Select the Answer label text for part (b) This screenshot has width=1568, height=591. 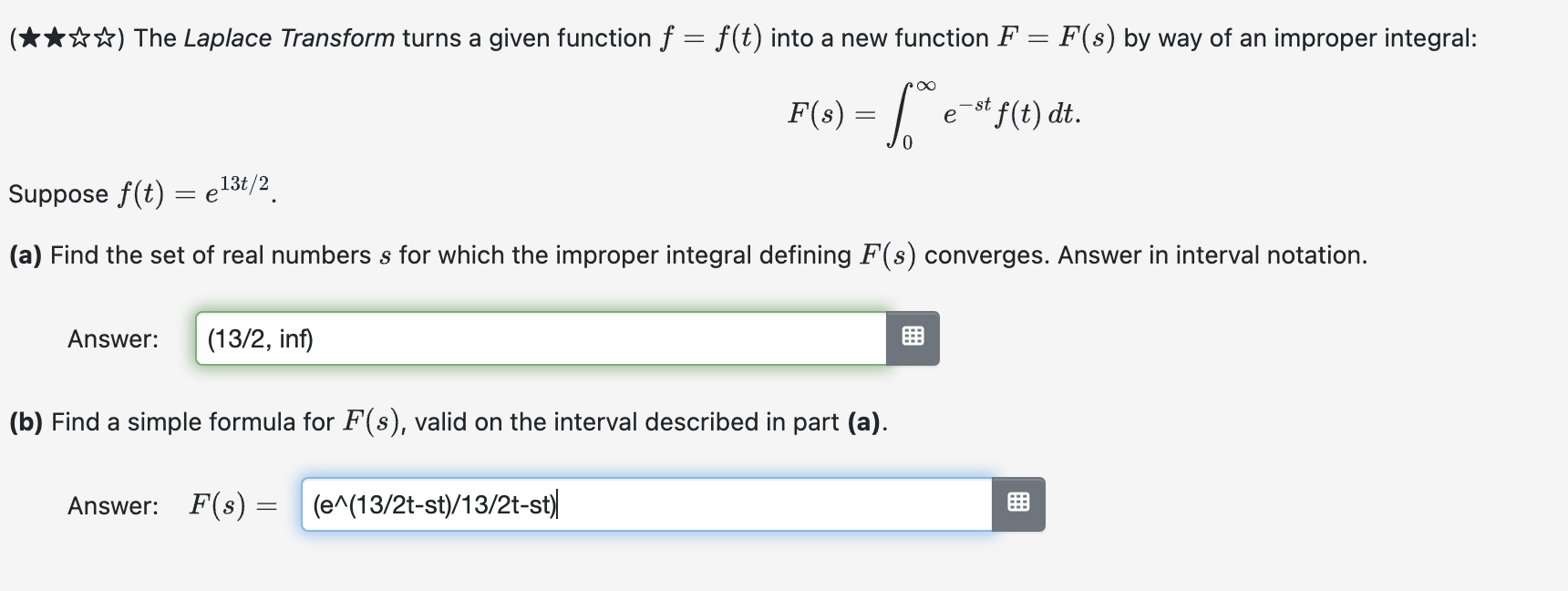pyautogui.click(x=112, y=505)
